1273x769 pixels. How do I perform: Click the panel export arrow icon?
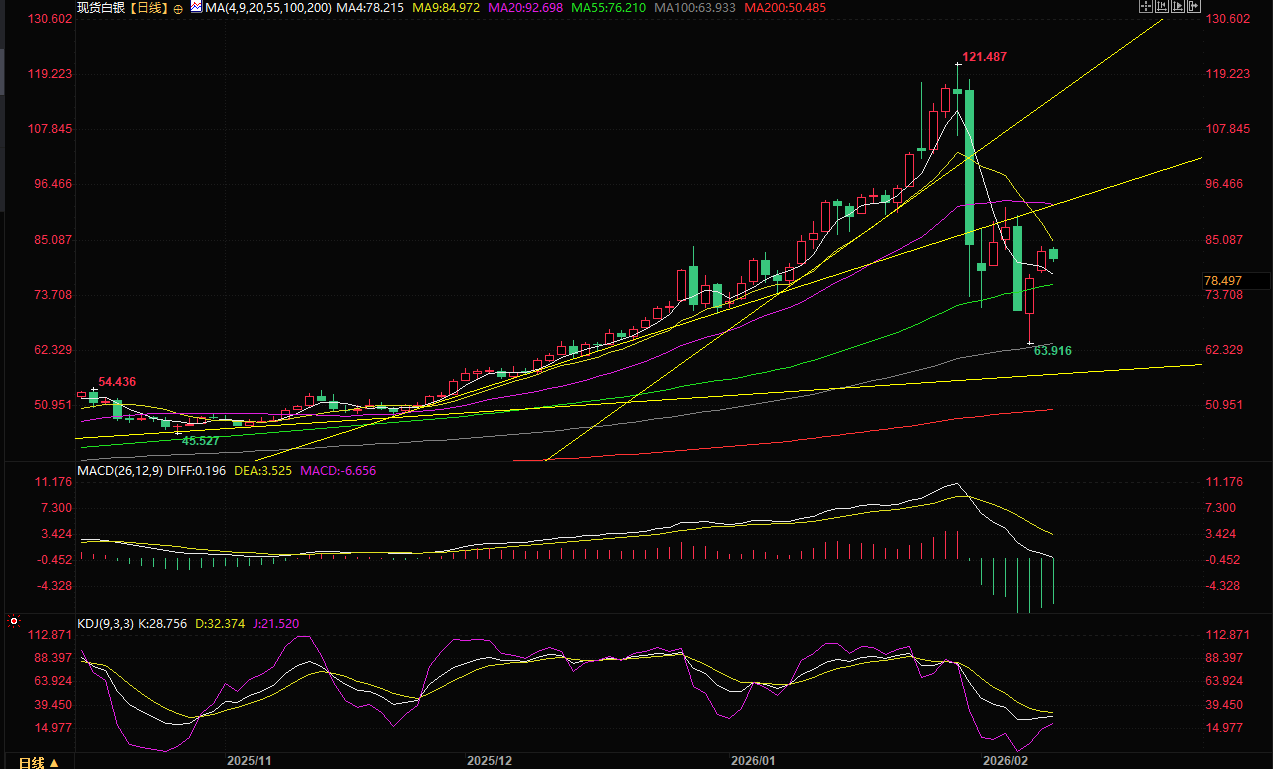[1194, 6]
